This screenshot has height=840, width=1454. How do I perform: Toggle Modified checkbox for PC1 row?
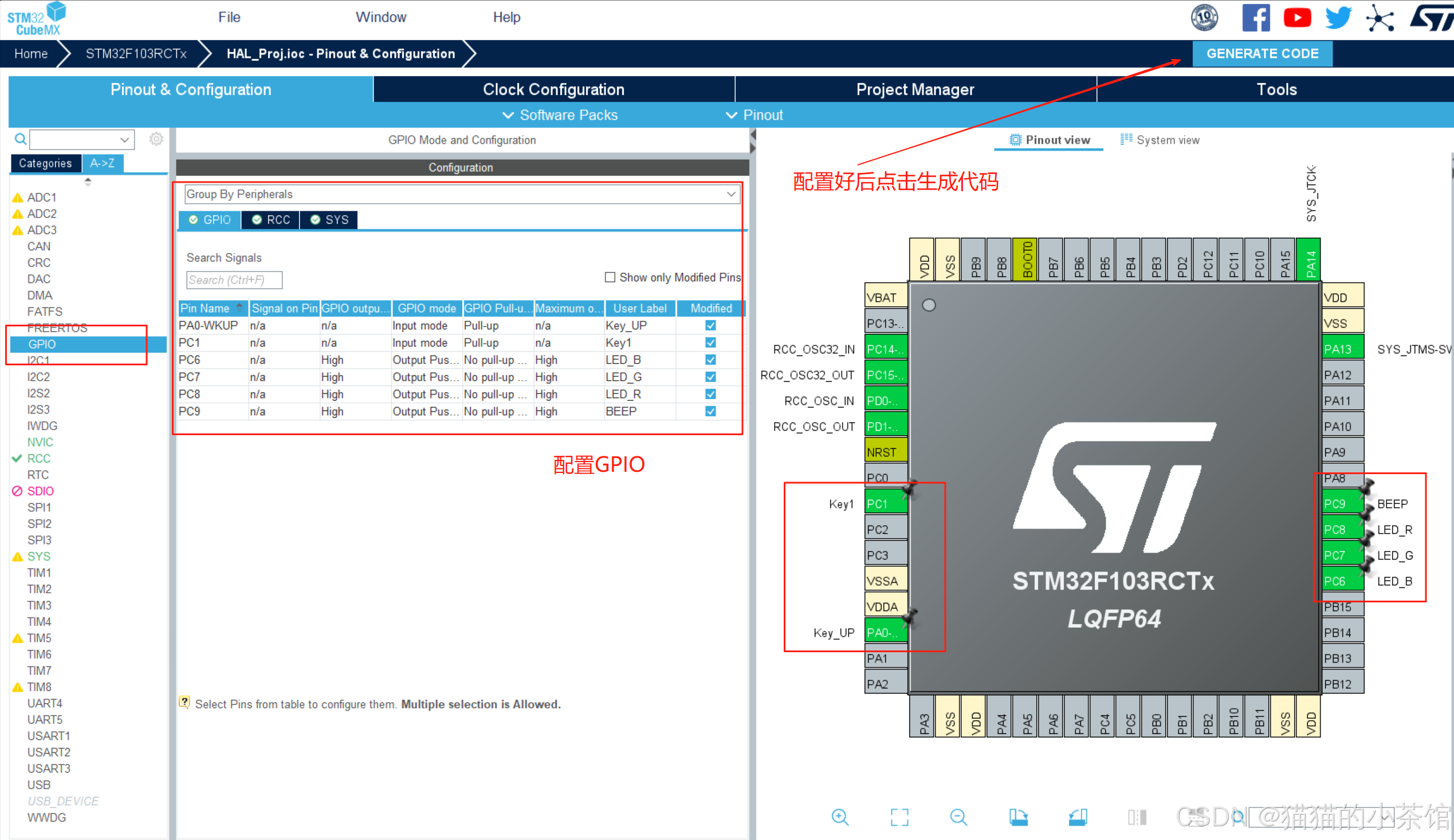(711, 342)
